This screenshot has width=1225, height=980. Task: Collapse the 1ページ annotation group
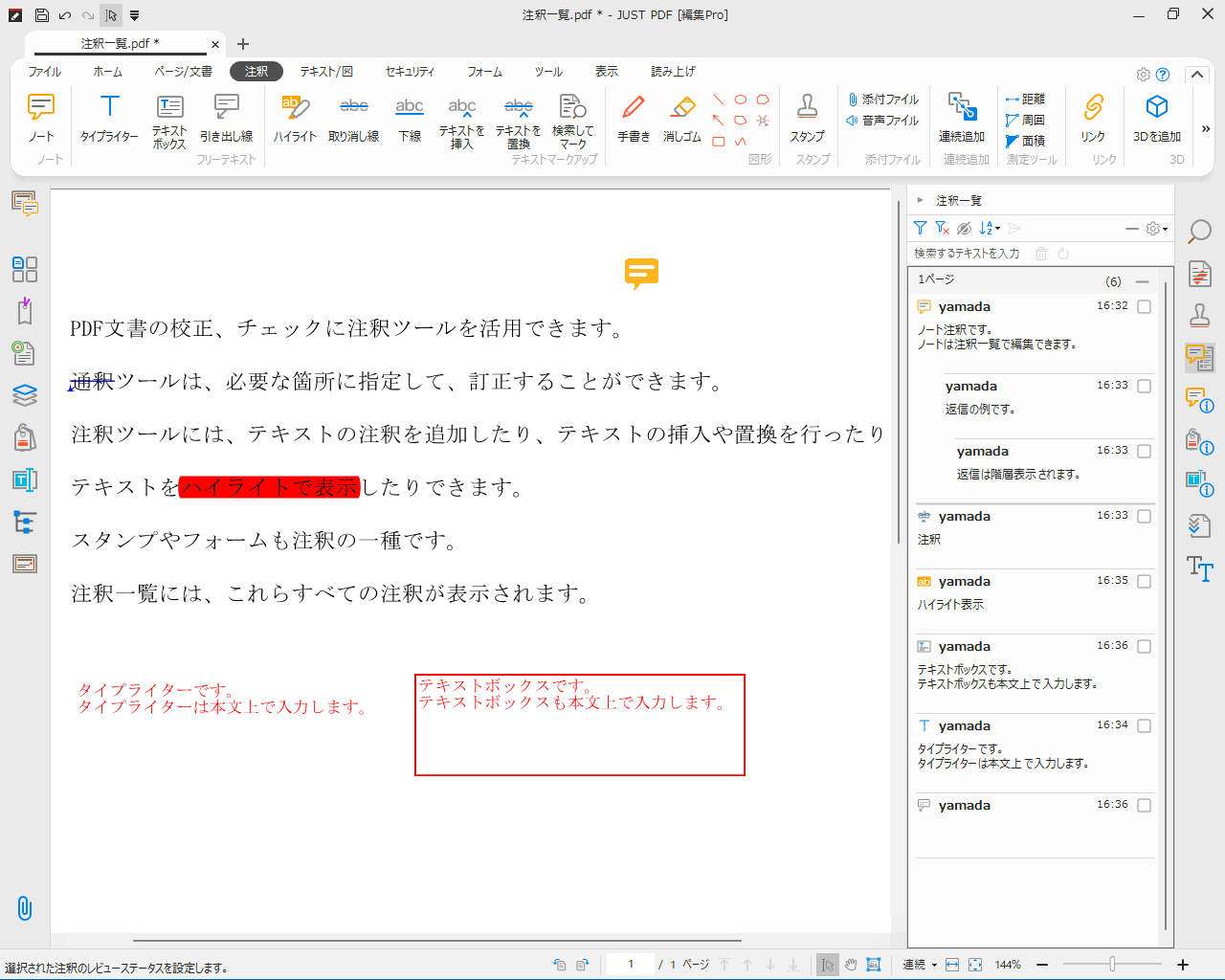tap(1142, 279)
